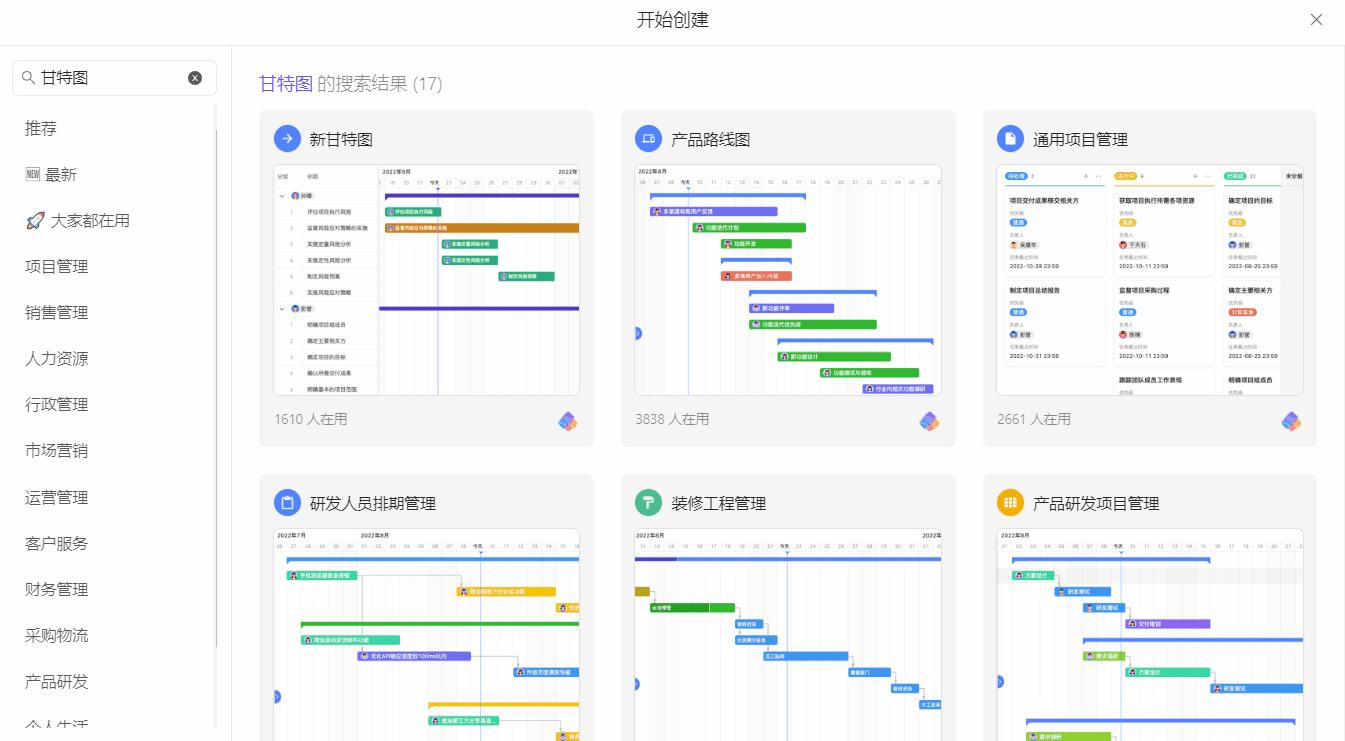Select the 产品研发 category
This screenshot has height=741, width=1345.
coord(58,681)
